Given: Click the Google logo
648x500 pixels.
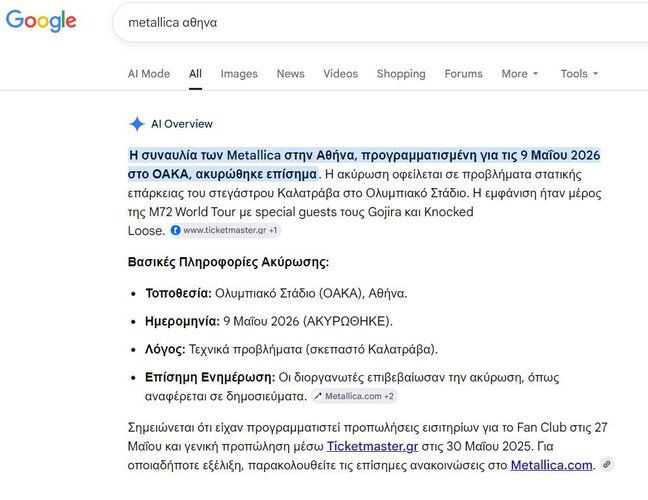Looking at the screenshot, I should (41, 21).
